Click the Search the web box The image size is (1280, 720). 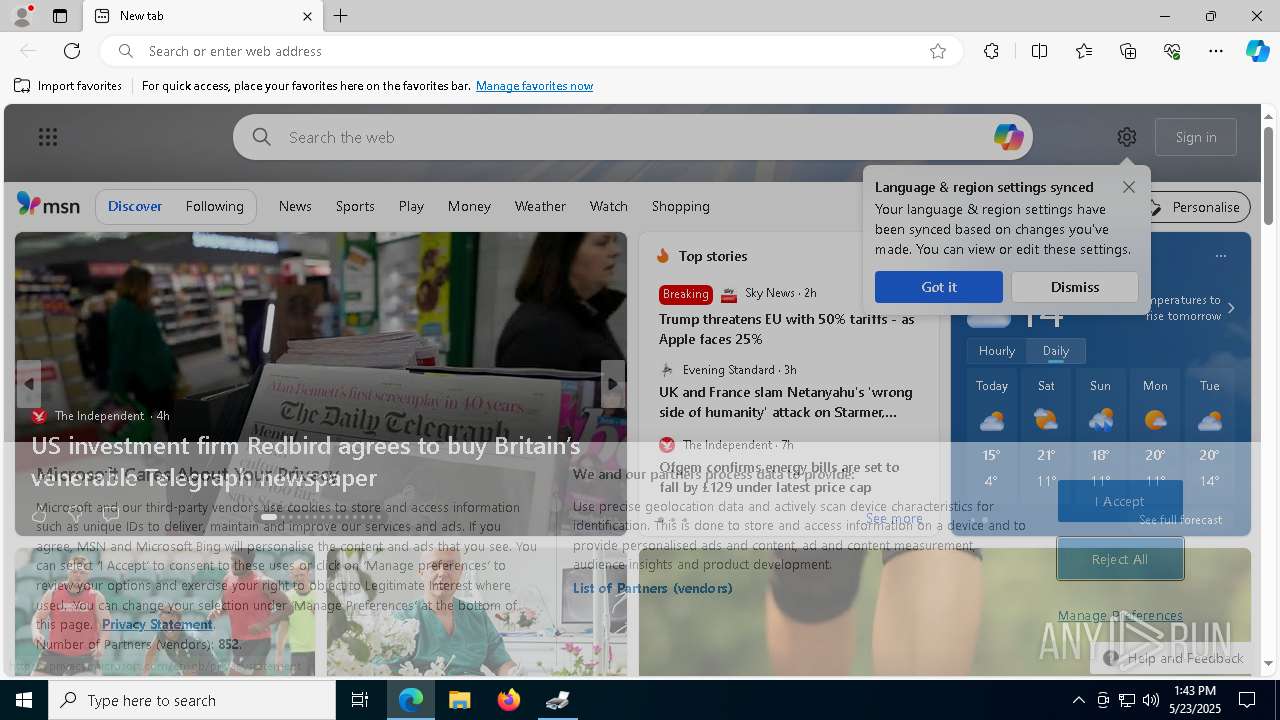pyautogui.click(x=633, y=137)
